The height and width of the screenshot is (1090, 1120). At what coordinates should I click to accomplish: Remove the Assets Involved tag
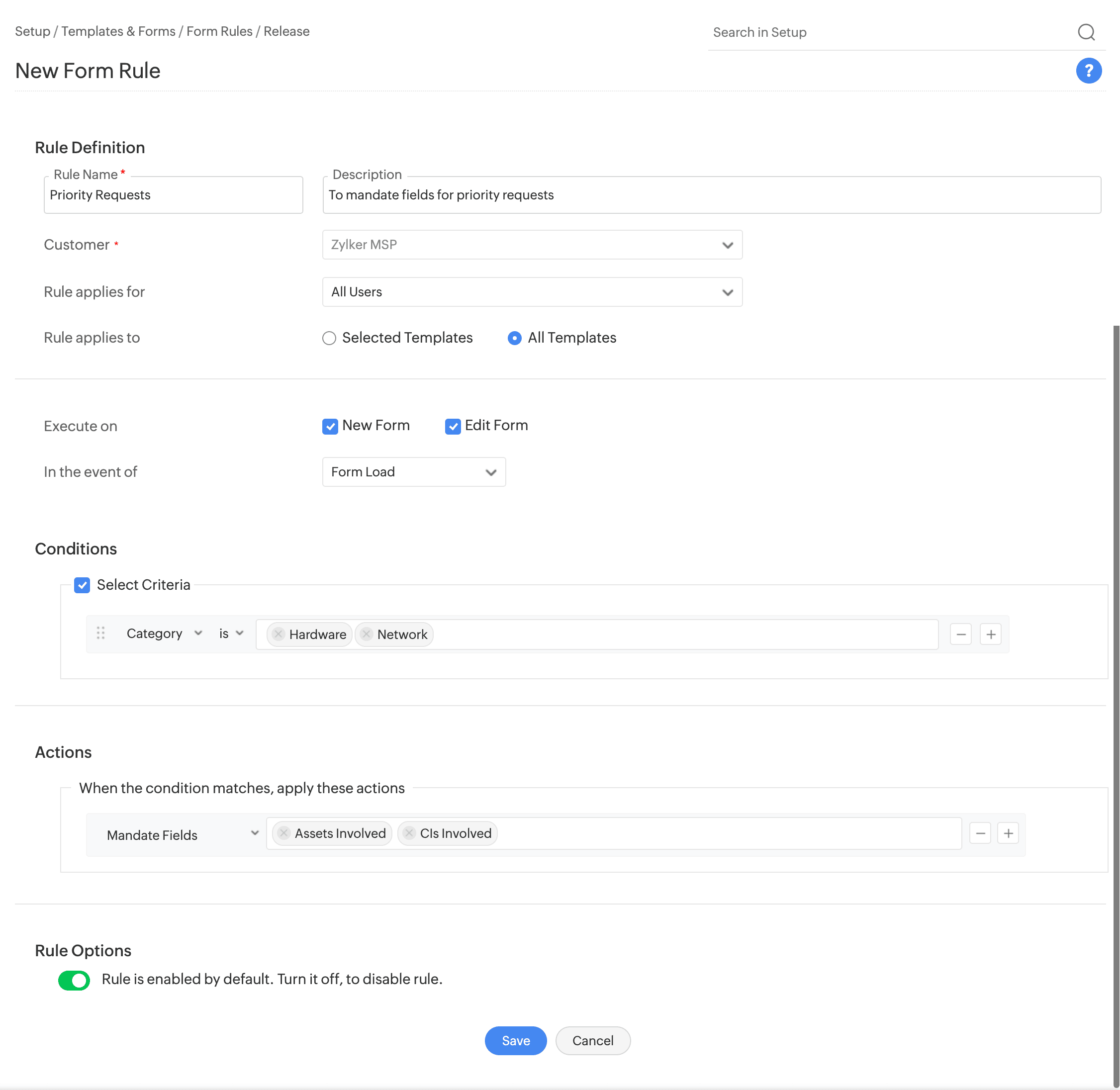(284, 833)
